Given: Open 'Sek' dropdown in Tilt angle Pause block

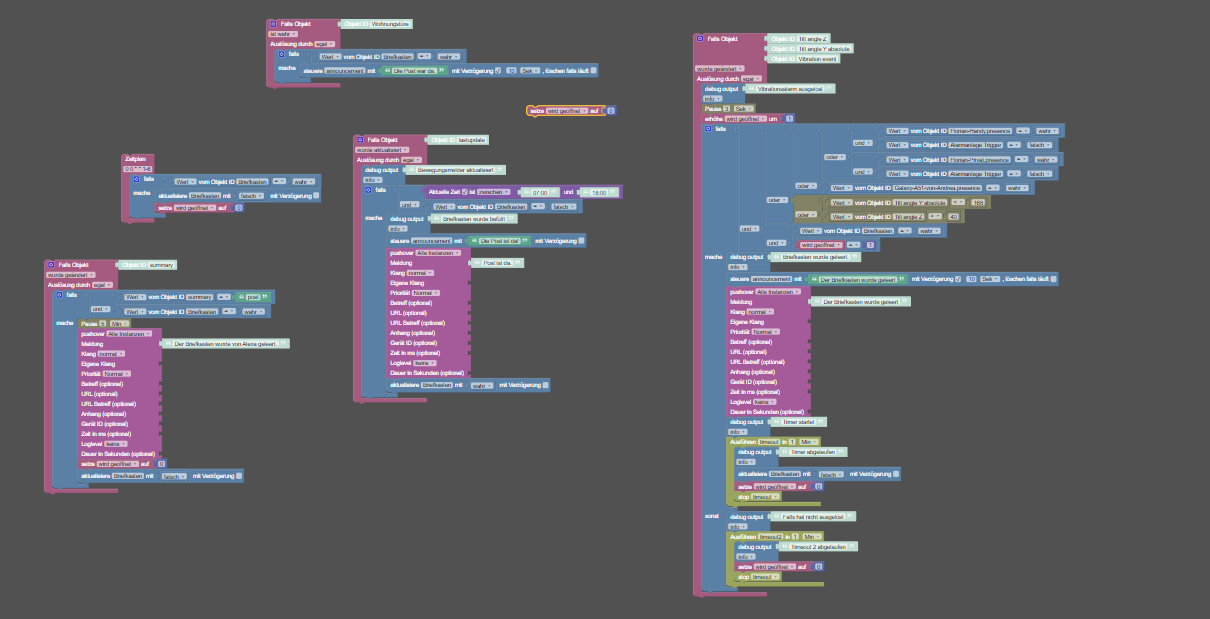Looking at the screenshot, I should click(742, 108).
